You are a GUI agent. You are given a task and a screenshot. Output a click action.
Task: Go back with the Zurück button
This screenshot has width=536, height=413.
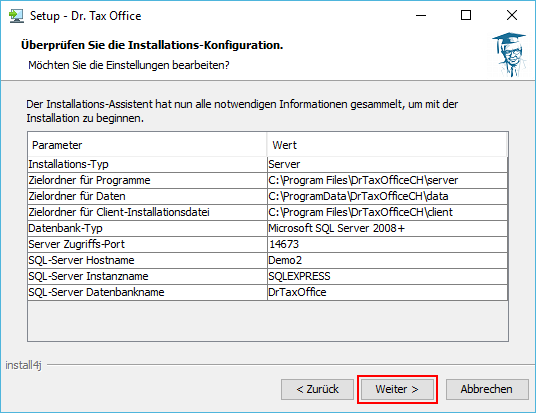(x=317, y=389)
